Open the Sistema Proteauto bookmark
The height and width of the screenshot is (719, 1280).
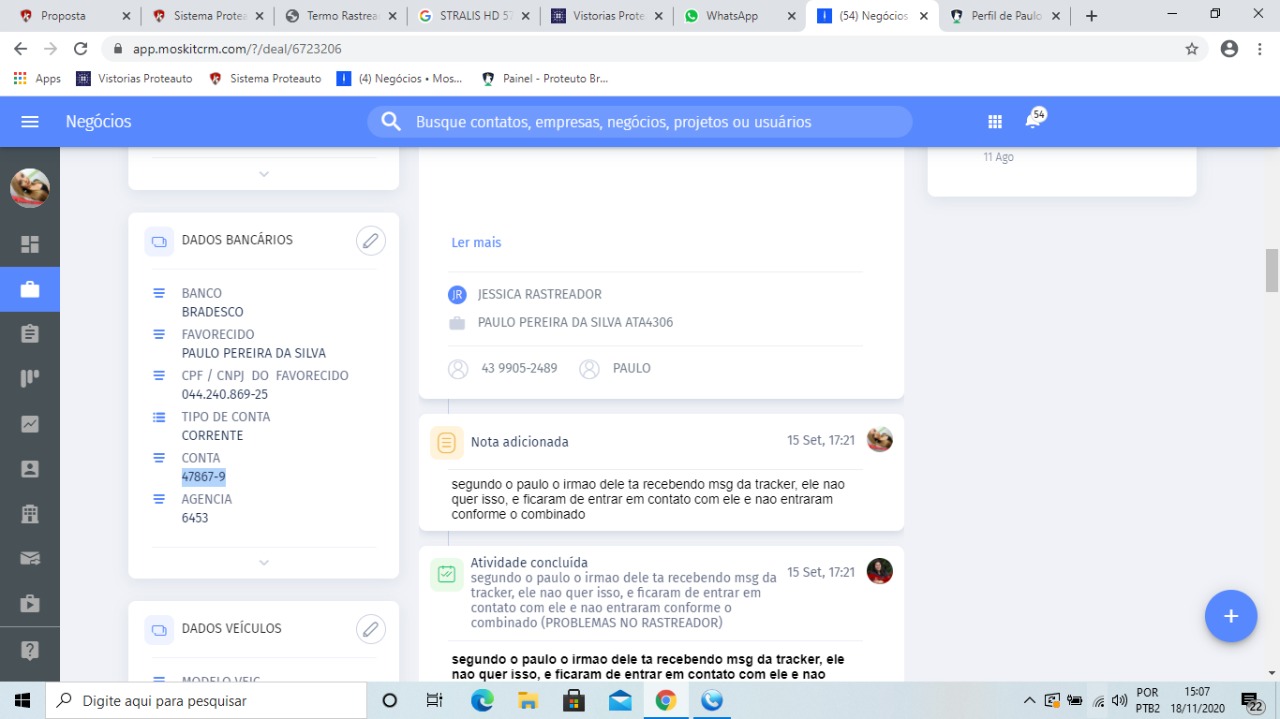(x=266, y=78)
